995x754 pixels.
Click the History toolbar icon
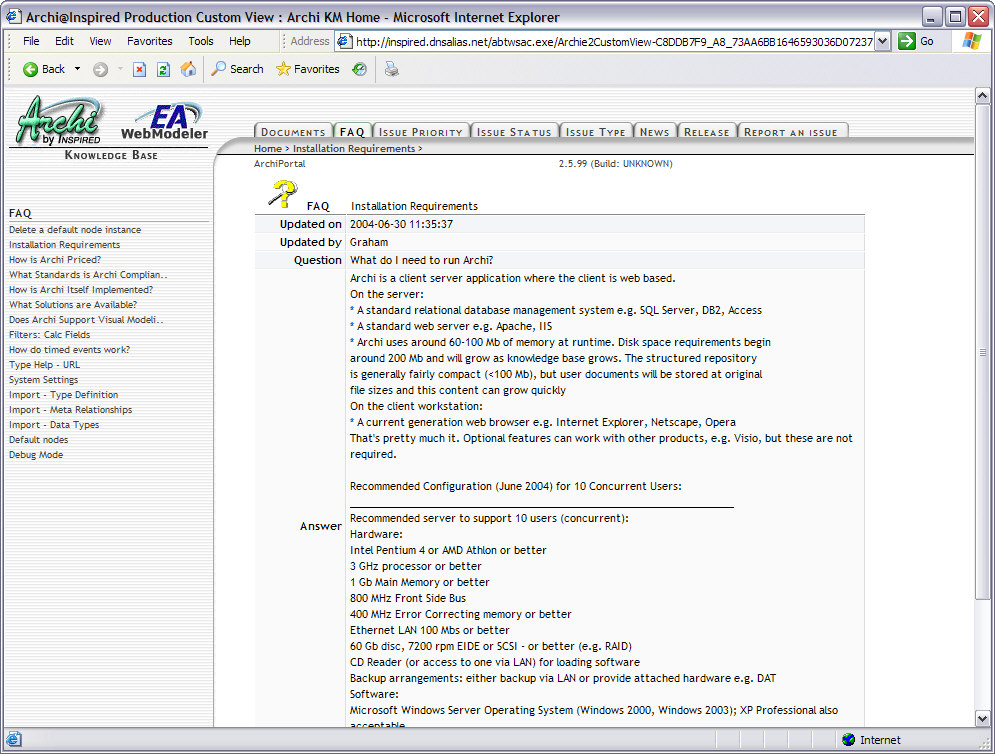(x=359, y=69)
